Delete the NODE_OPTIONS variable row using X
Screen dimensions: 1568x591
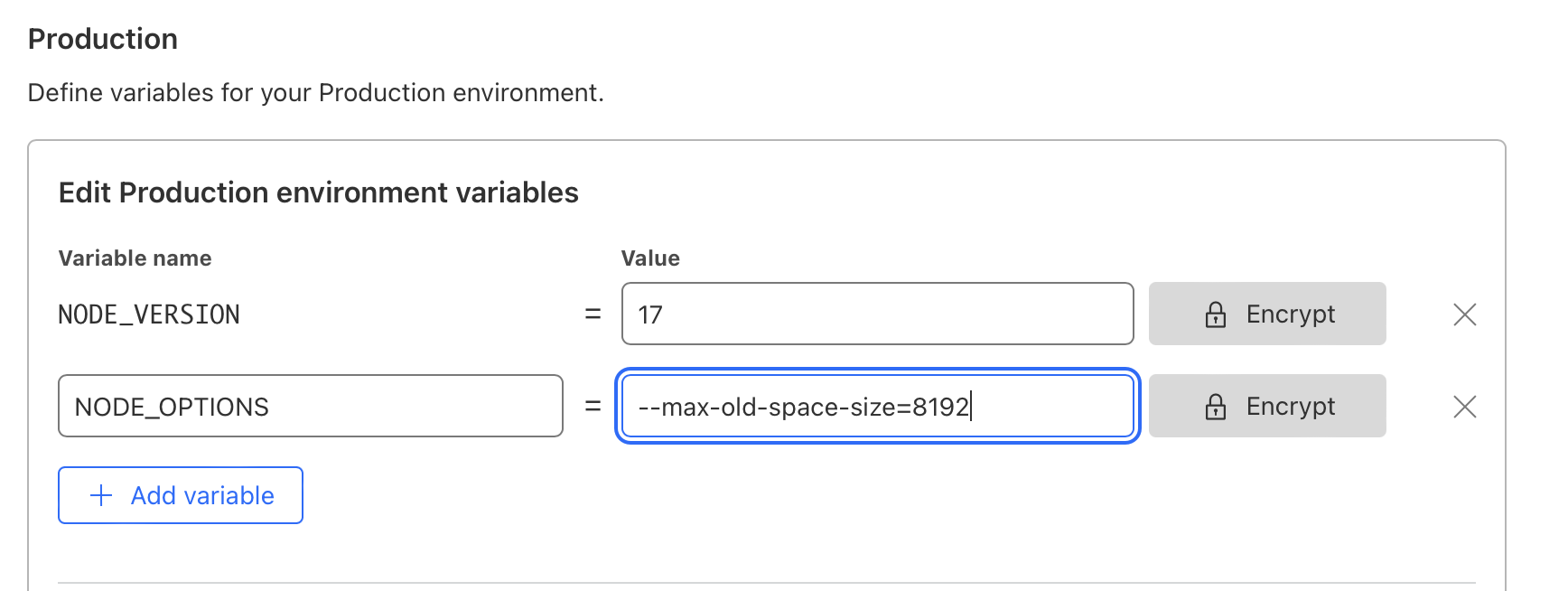pos(1464,407)
